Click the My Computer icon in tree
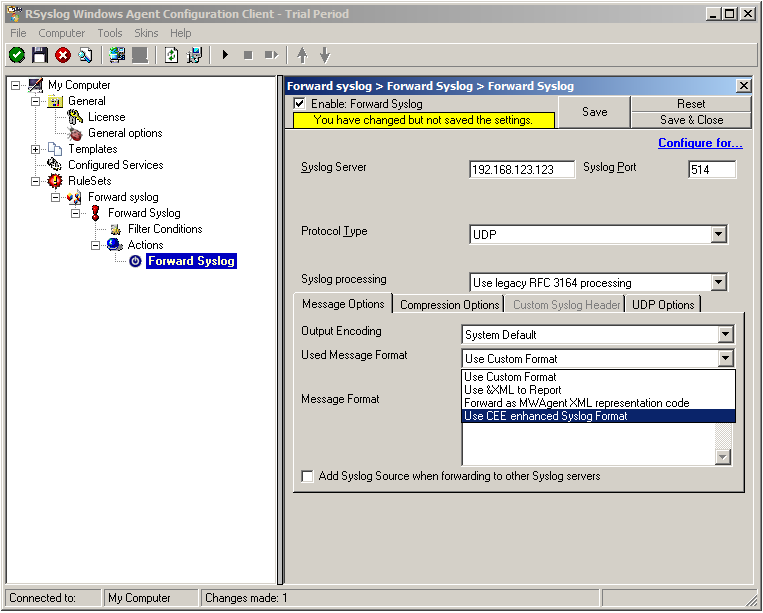 click(x=36, y=85)
